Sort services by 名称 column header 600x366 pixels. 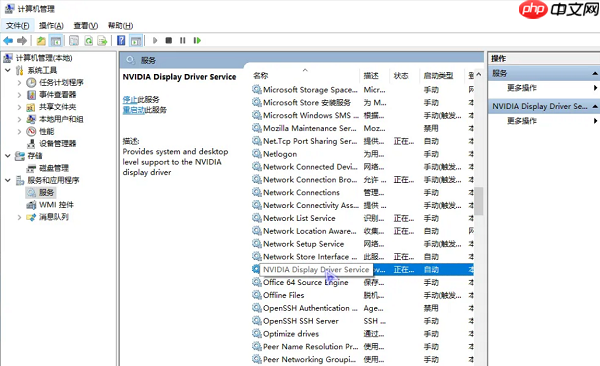pyautogui.click(x=305, y=75)
